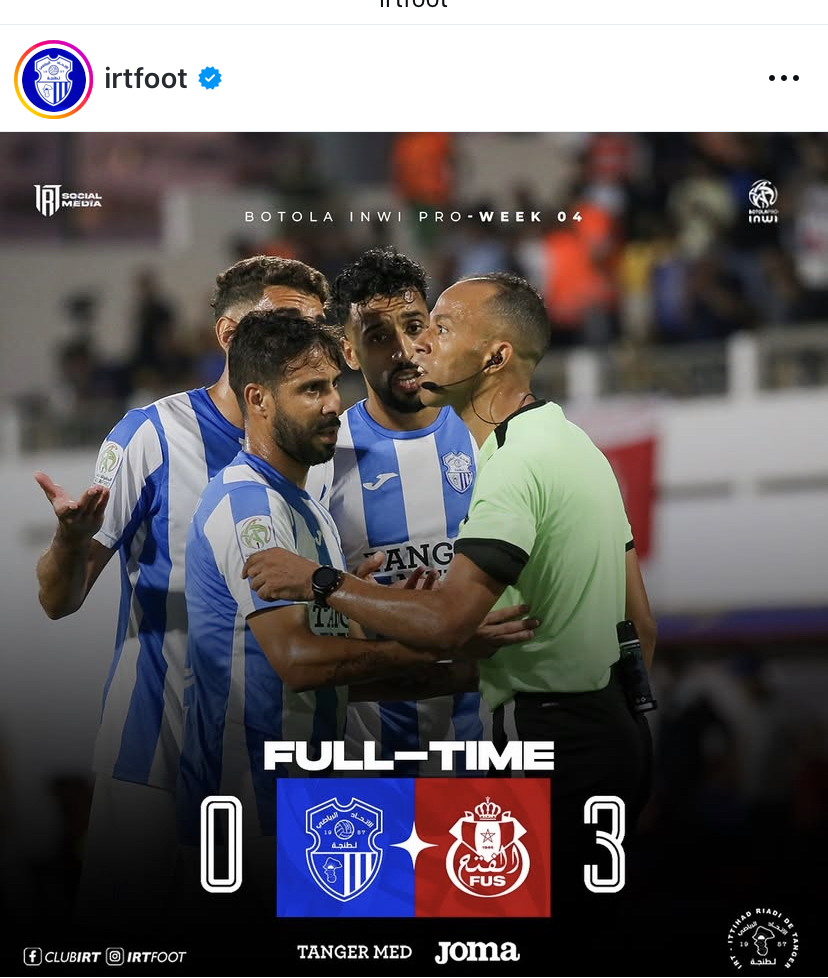Viewport: 828px width, 978px height.
Task: Click the white star between the crests
Action: click(x=414, y=847)
